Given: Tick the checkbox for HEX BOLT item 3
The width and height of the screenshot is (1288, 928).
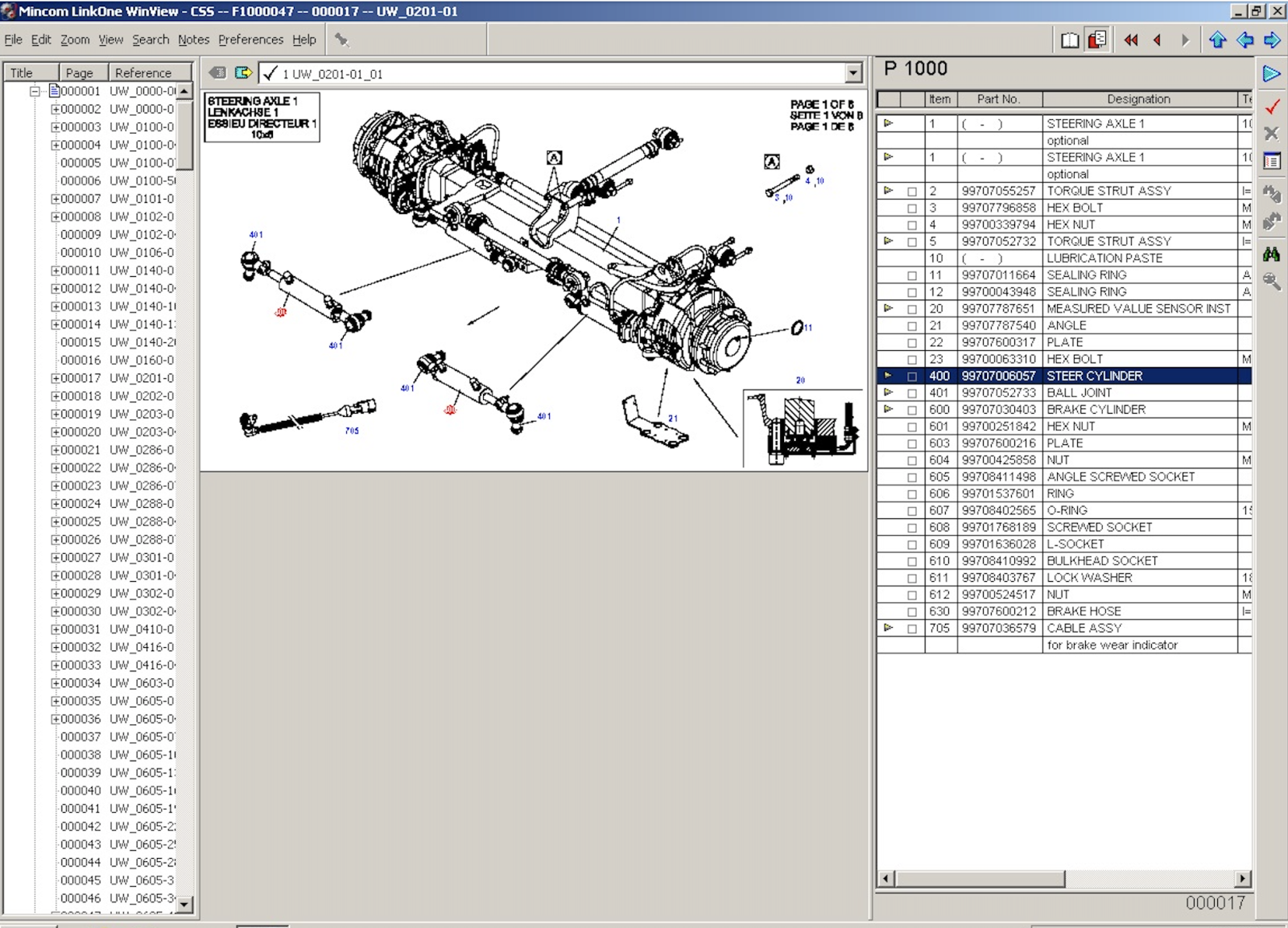Looking at the screenshot, I should click(x=911, y=208).
